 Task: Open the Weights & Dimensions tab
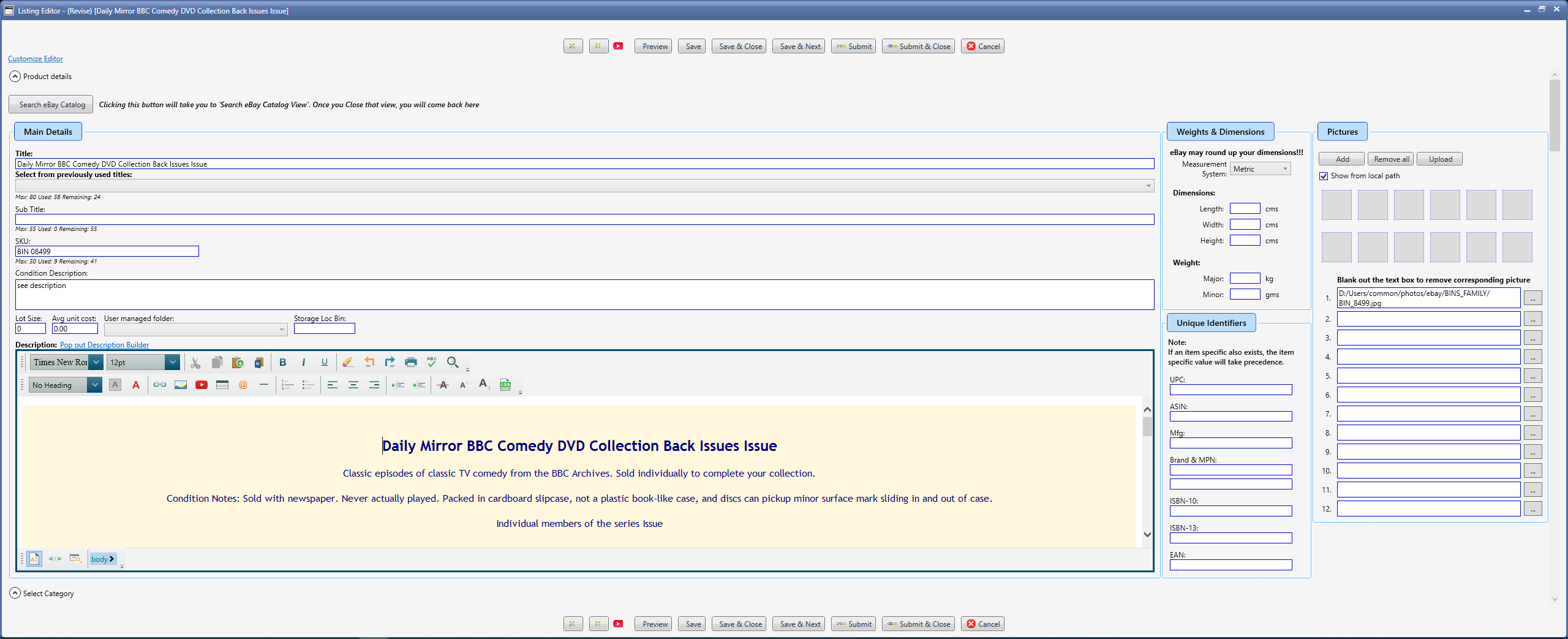[1220, 132]
